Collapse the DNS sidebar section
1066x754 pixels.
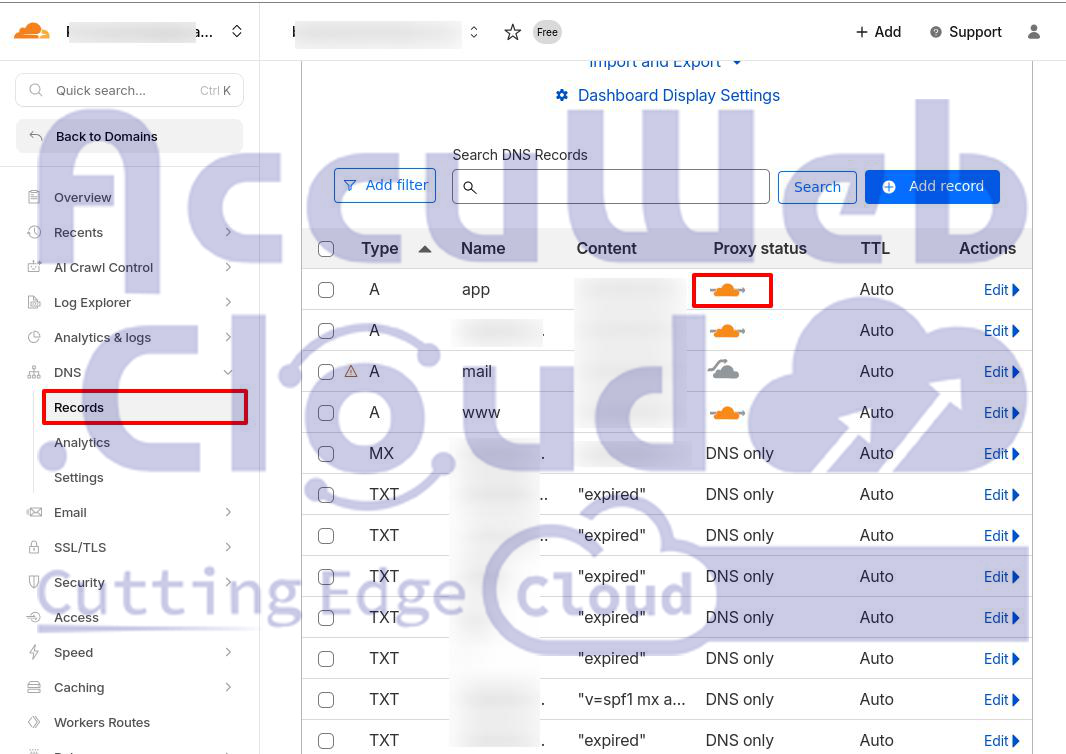coord(228,372)
